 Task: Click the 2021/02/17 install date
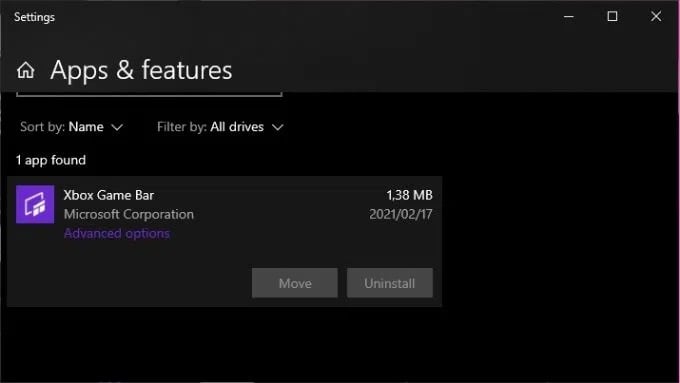tap(401, 214)
